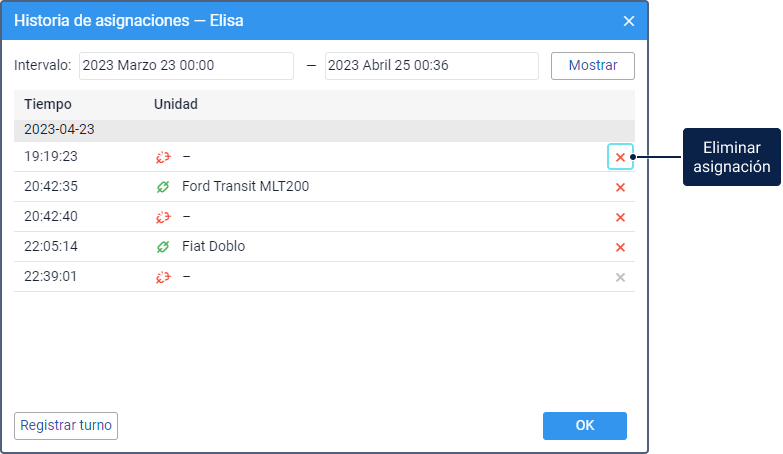783x454 pixels.
Task: Click the Unidad column header
Action: point(176,104)
